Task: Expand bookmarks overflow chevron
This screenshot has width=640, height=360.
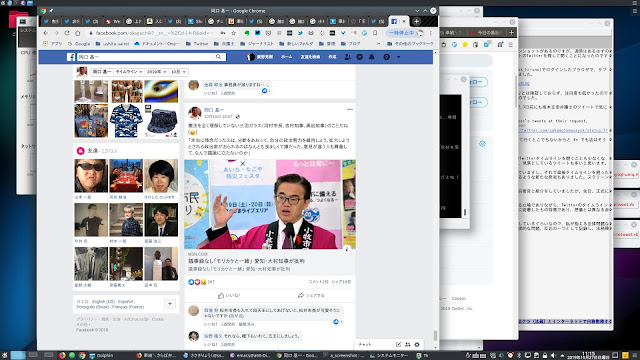Action: point(378,44)
